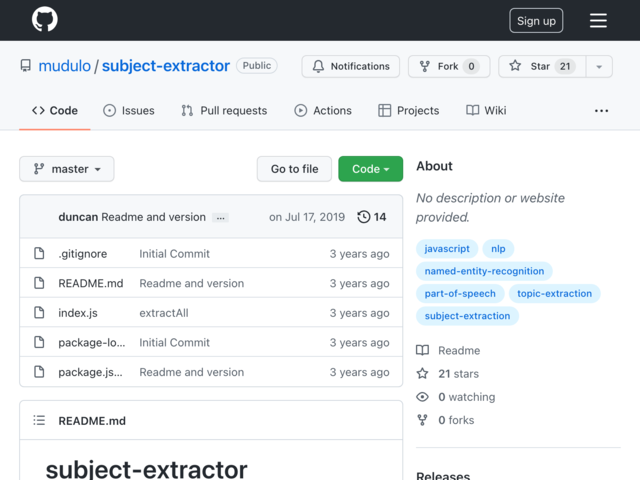The image size is (640, 480).
Task: Click the .gitignore file icon
Action: 39,253
